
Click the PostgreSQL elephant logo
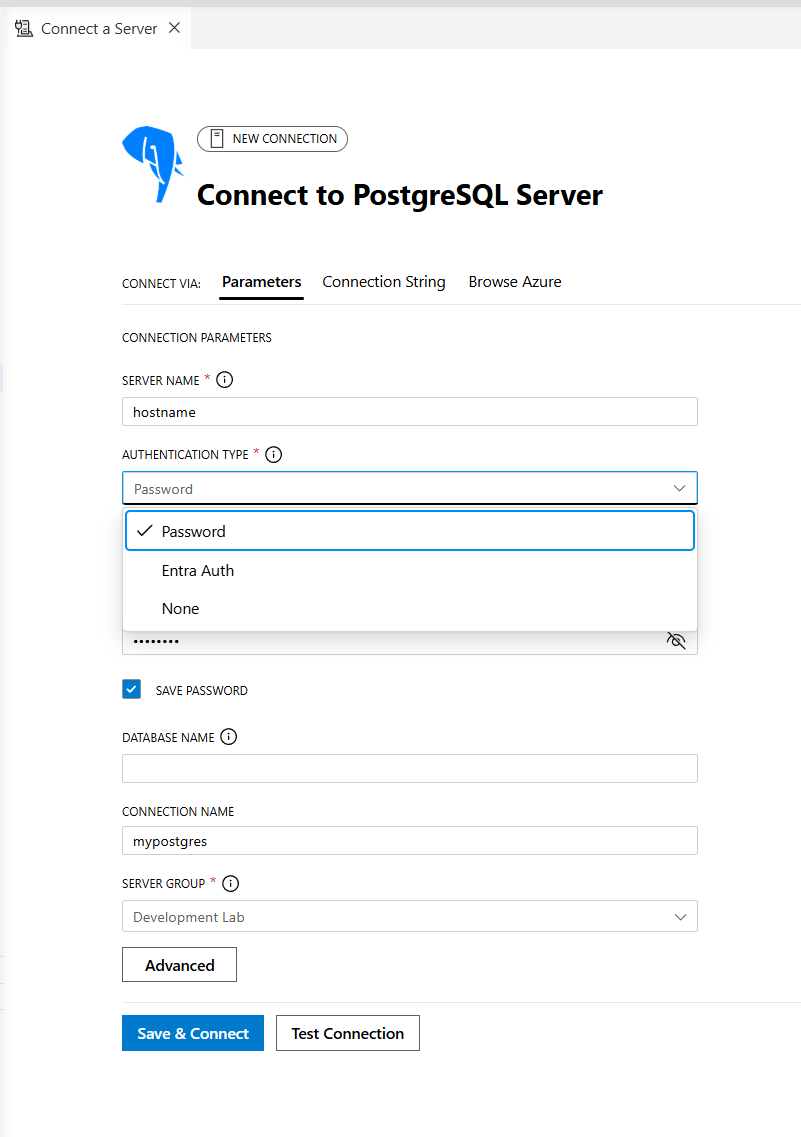[x=152, y=165]
